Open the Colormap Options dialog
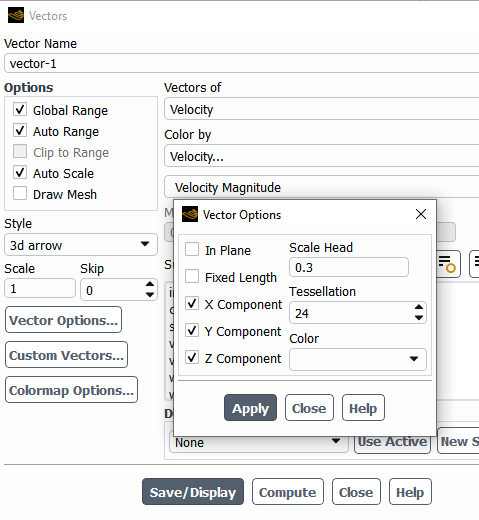Screen dimensions: 479x520 (71, 390)
